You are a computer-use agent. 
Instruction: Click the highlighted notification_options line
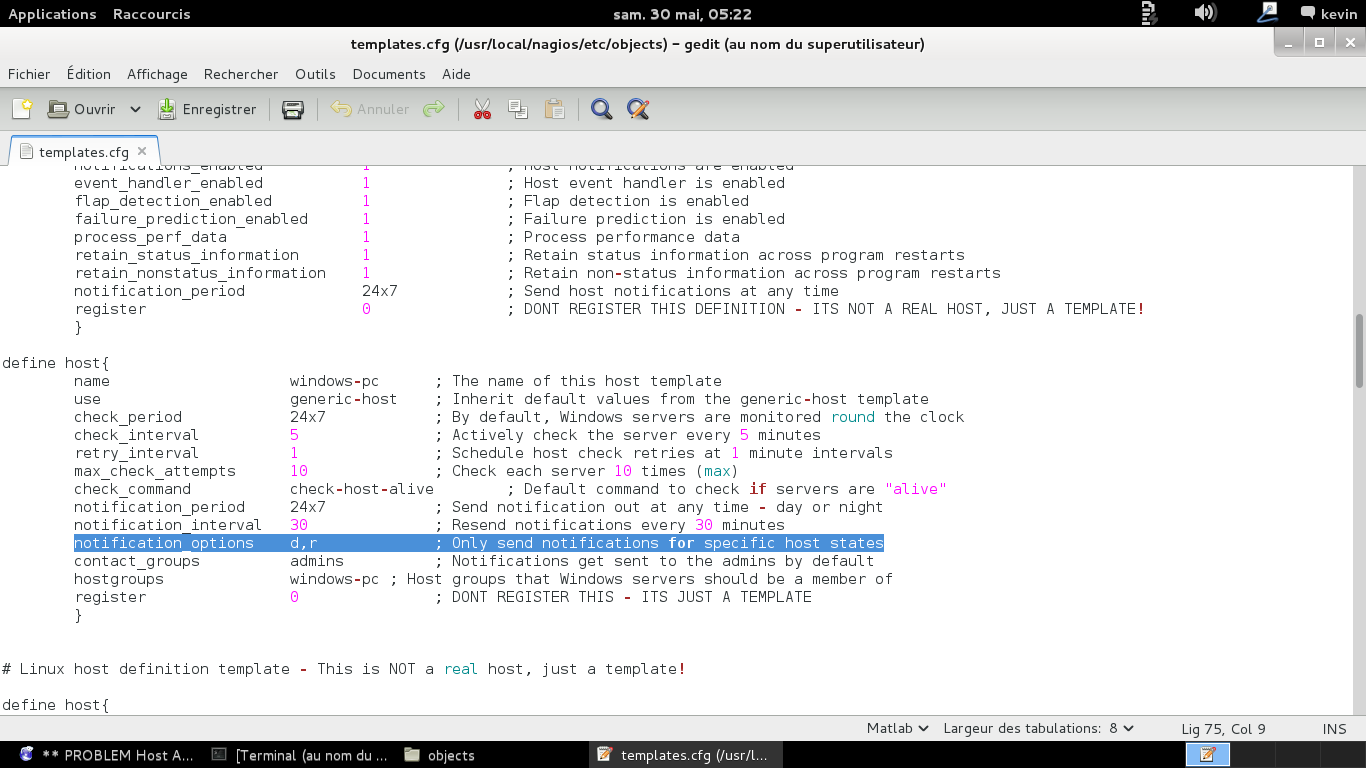coord(479,543)
